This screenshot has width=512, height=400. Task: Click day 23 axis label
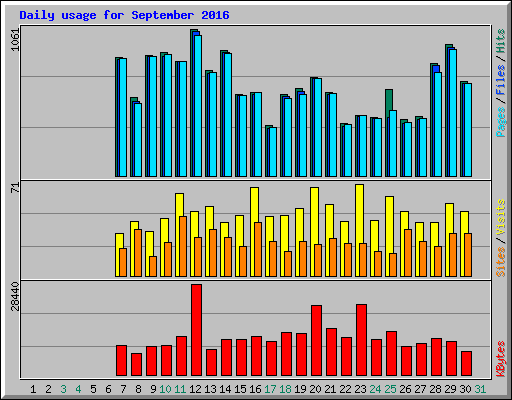[x=360, y=389]
